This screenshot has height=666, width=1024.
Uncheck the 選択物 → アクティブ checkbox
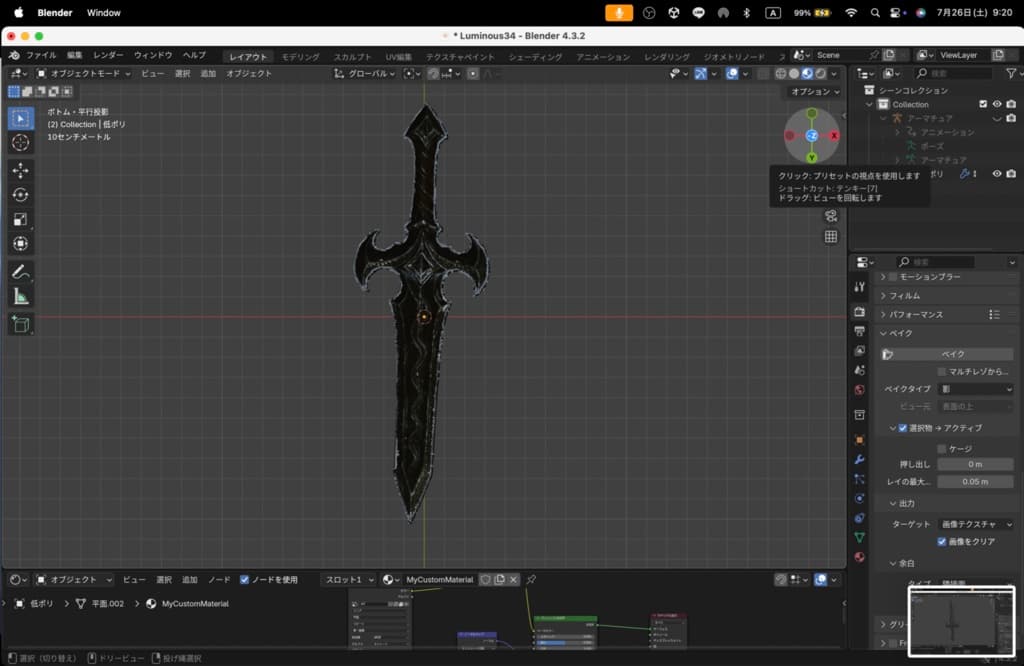click(903, 428)
